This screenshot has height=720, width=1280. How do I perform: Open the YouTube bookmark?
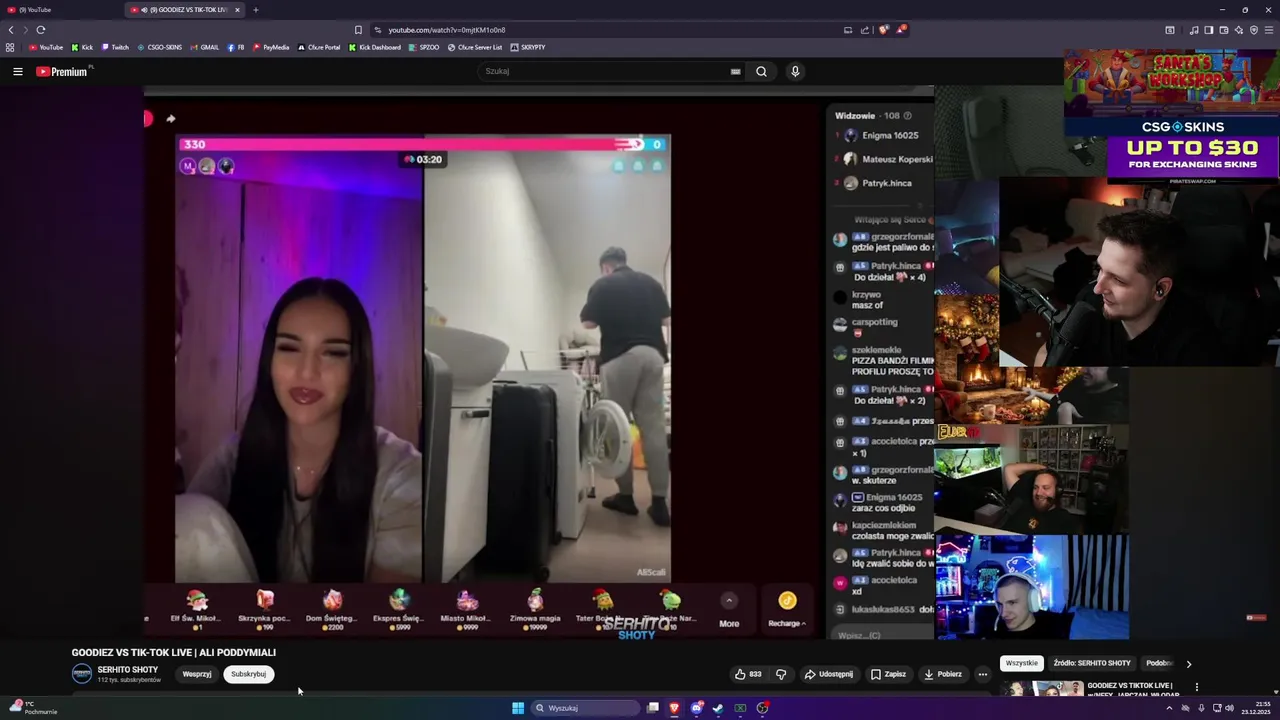(x=46, y=47)
